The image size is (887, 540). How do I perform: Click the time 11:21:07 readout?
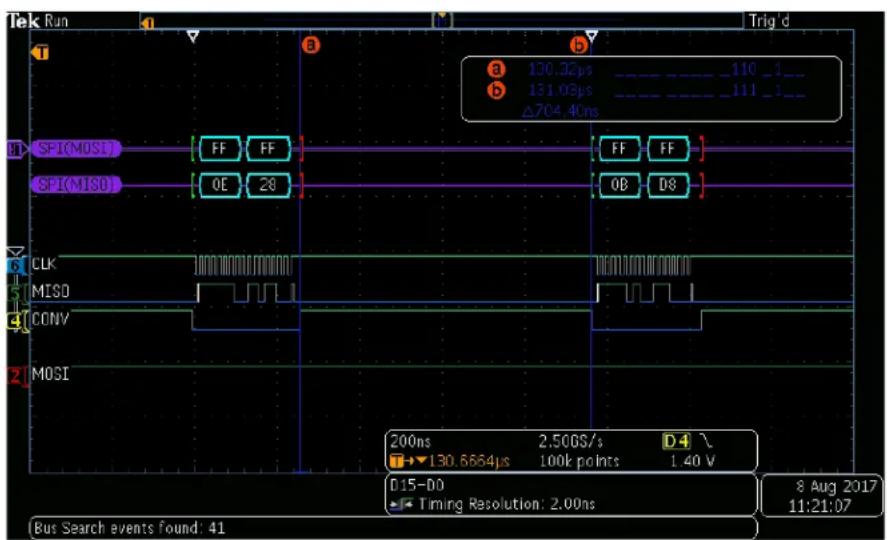[x=820, y=506]
